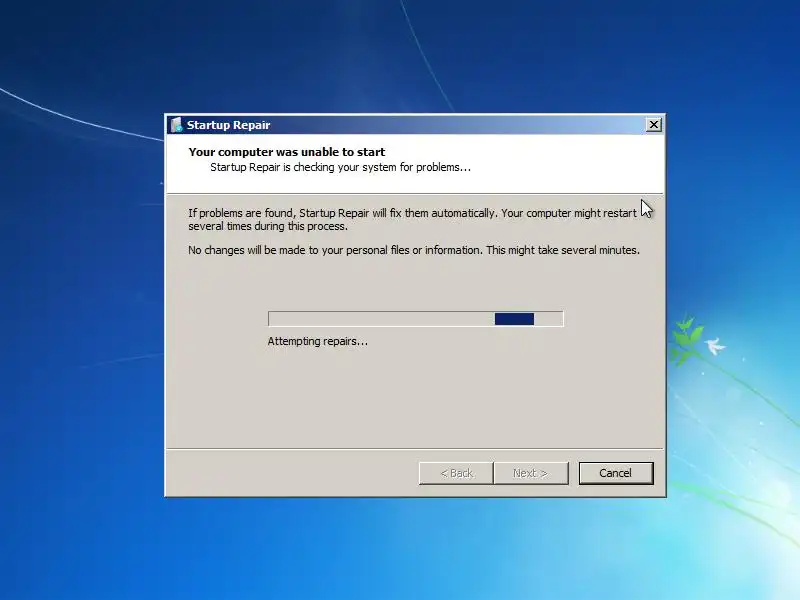Click 'Startup Repair is checking your system' text
The width and height of the screenshot is (800, 600).
tap(340, 167)
